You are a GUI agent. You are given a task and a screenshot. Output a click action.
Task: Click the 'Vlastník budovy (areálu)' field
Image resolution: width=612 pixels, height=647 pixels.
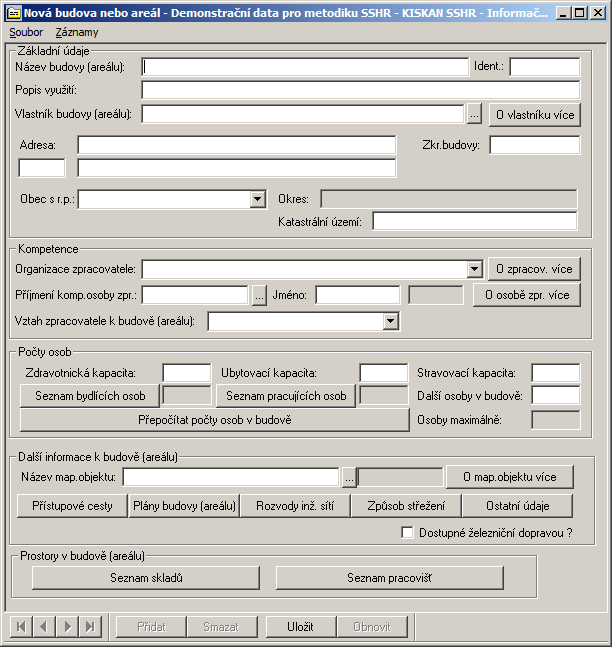[x=303, y=114]
